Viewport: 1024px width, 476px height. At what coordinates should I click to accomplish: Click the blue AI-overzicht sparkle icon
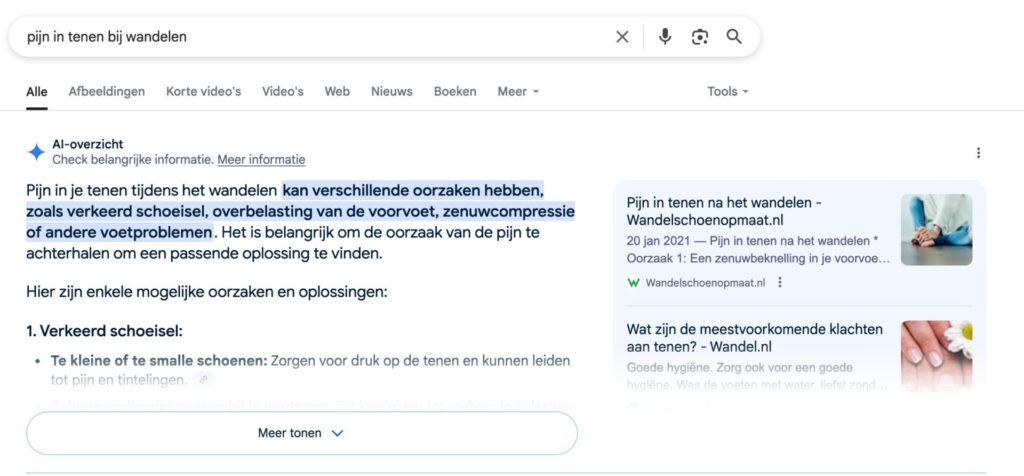(x=36, y=152)
